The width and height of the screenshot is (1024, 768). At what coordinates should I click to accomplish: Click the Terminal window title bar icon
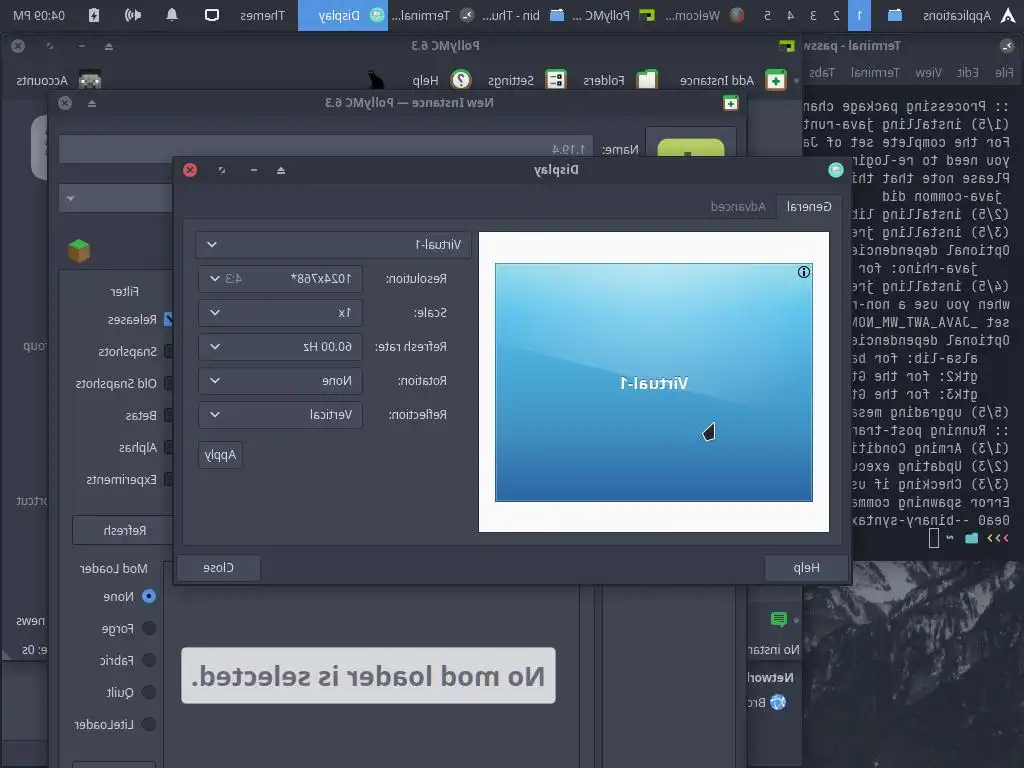point(1006,46)
